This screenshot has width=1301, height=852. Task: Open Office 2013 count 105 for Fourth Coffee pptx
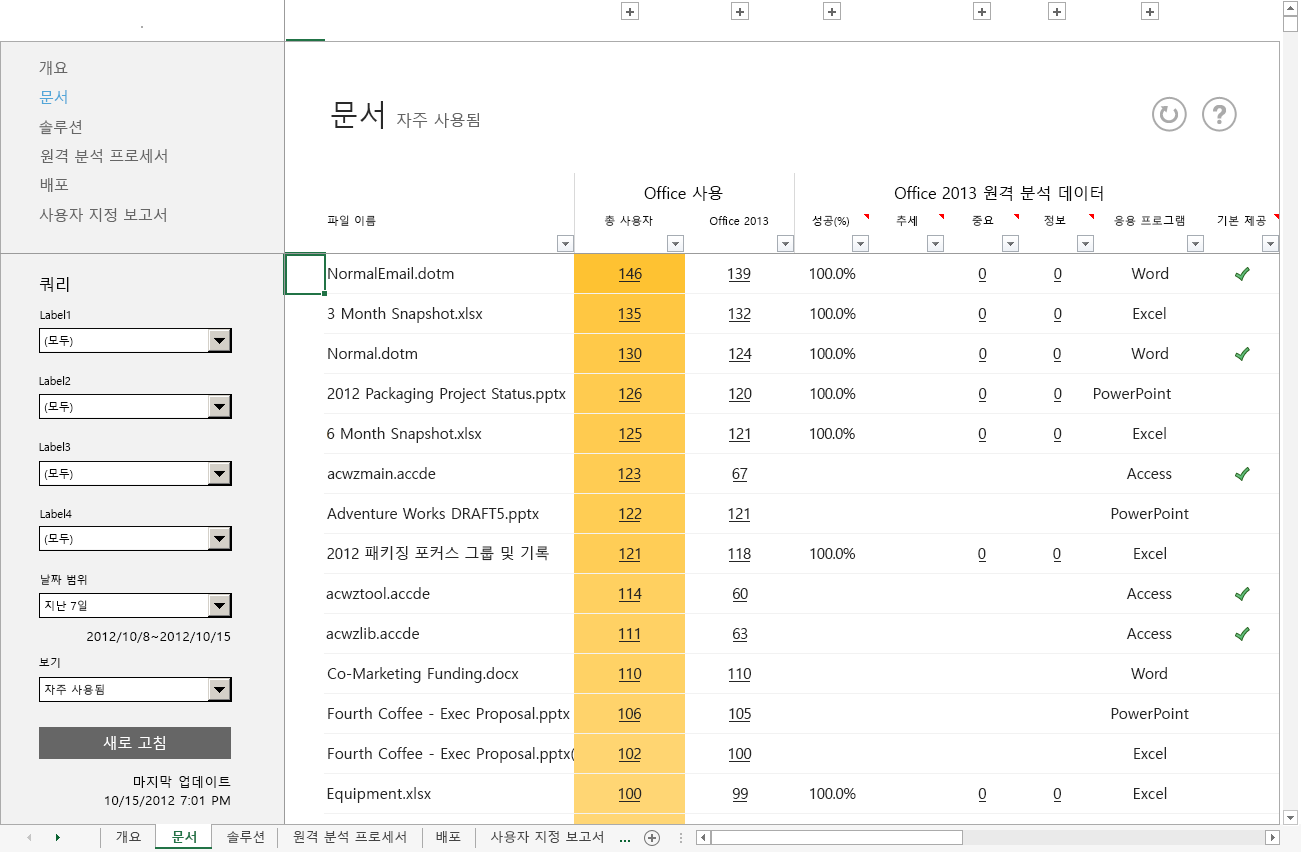739,714
